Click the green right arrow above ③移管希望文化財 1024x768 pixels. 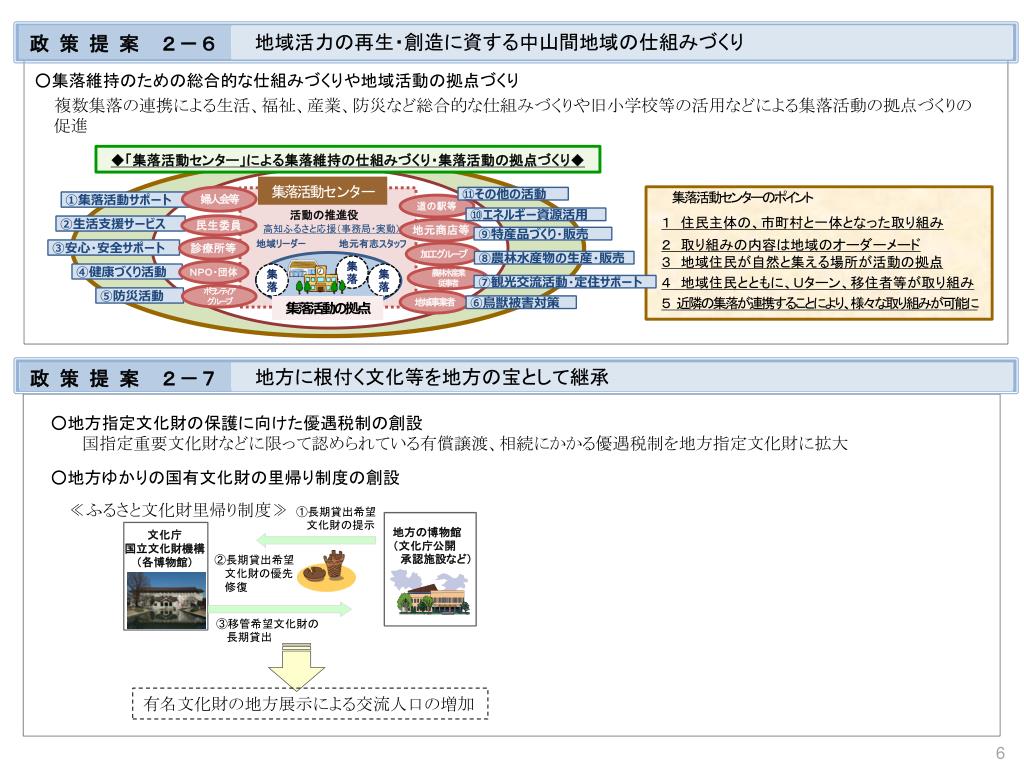click(280, 609)
